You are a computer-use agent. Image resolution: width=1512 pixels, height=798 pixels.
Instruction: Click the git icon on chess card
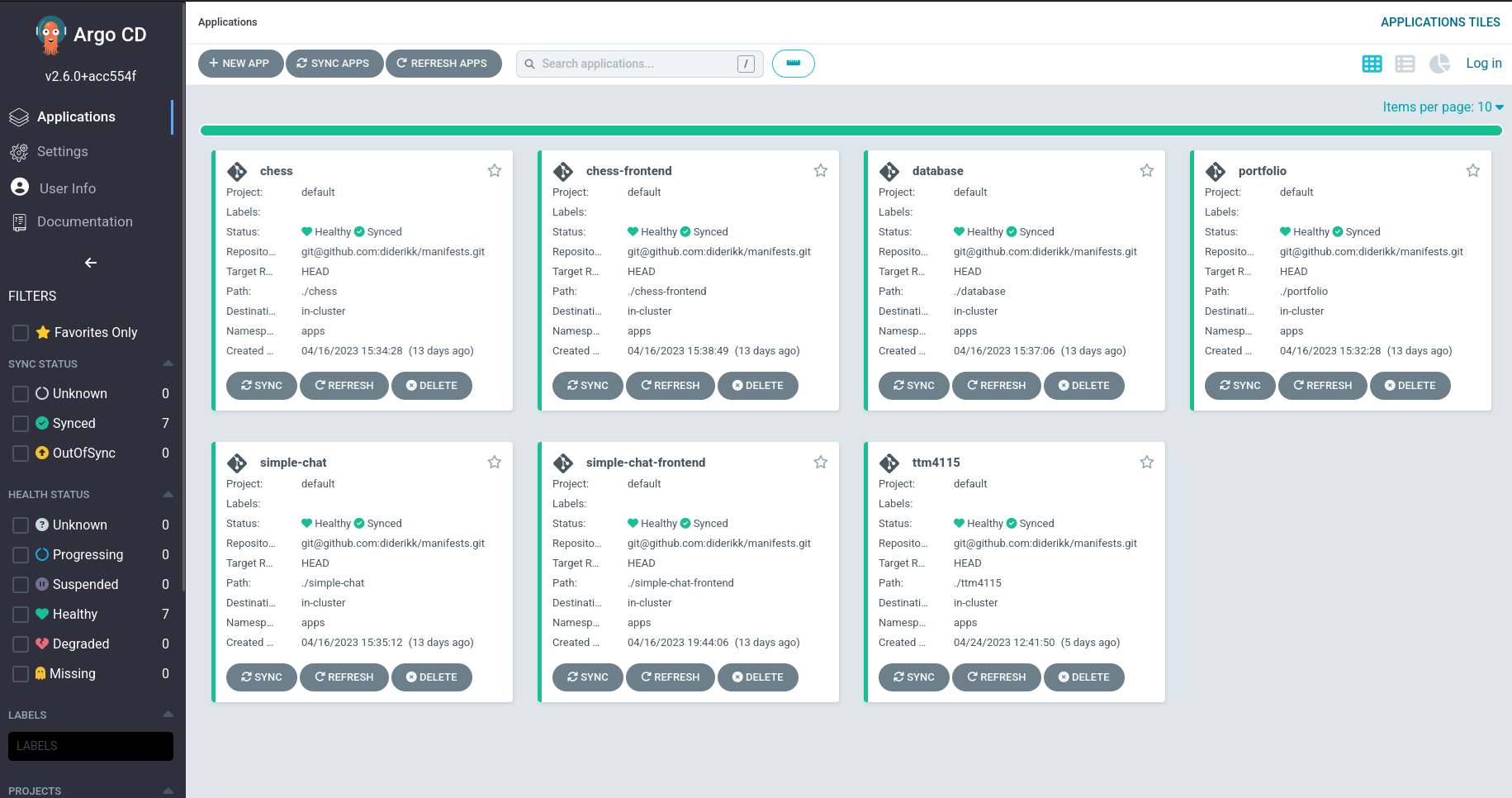[237, 171]
